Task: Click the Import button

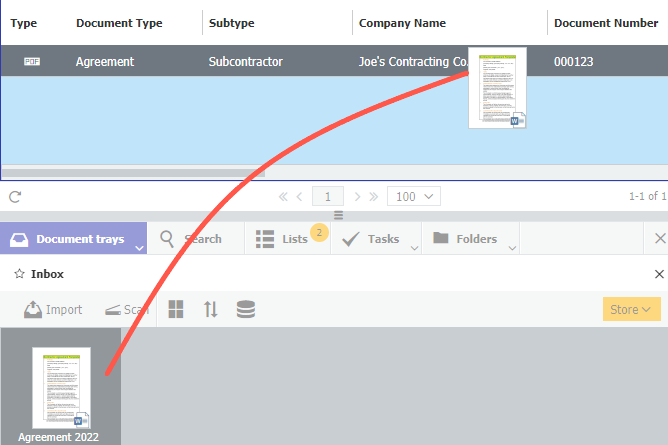Action: pyautogui.click(x=53, y=310)
